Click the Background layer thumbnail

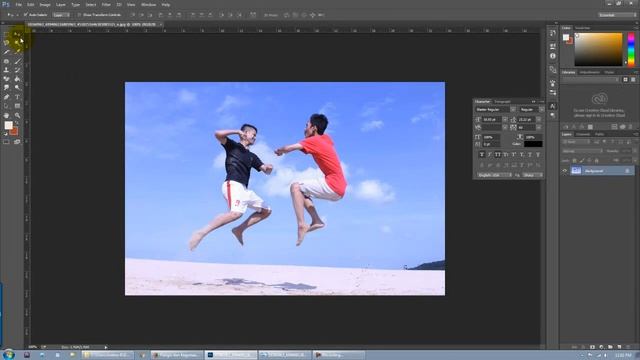click(x=576, y=171)
